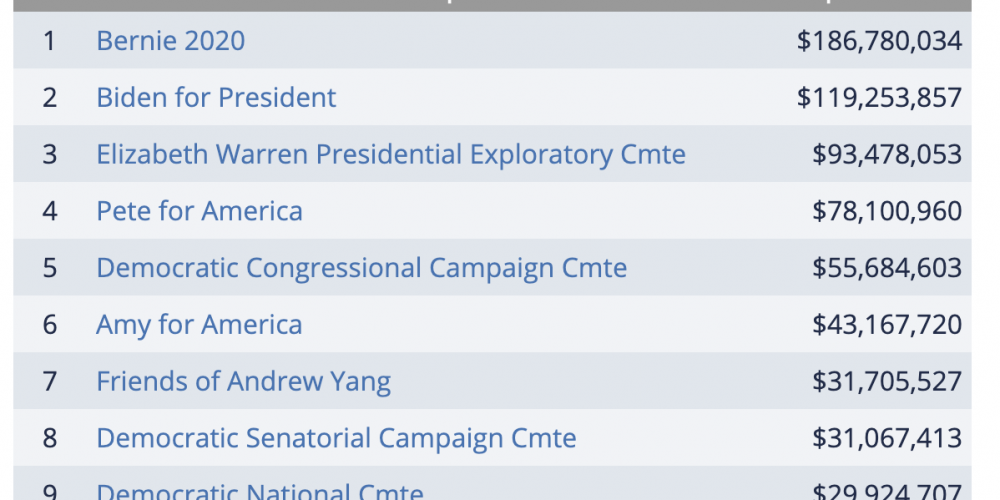Click the $93,478,053 amount for Warren
This screenshot has width=1000, height=500.
tap(887, 155)
